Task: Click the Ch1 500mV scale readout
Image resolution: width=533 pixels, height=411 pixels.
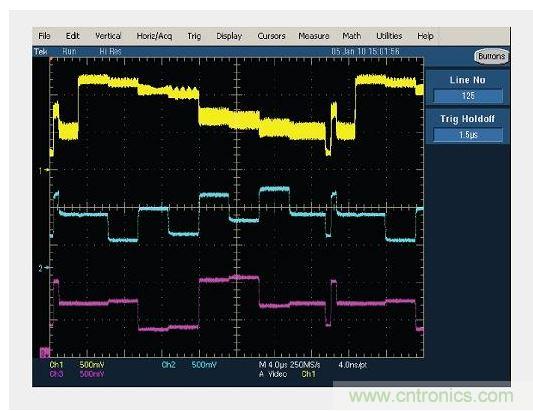Action: pos(77,365)
